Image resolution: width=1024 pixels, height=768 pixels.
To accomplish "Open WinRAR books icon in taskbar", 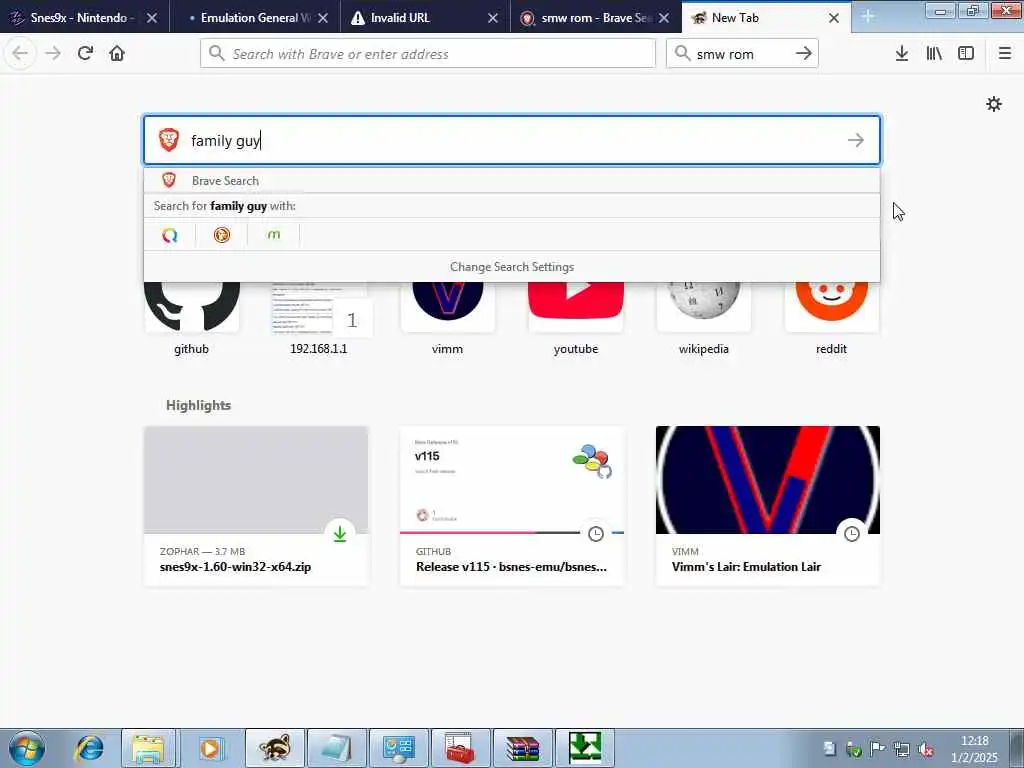I will [x=523, y=748].
